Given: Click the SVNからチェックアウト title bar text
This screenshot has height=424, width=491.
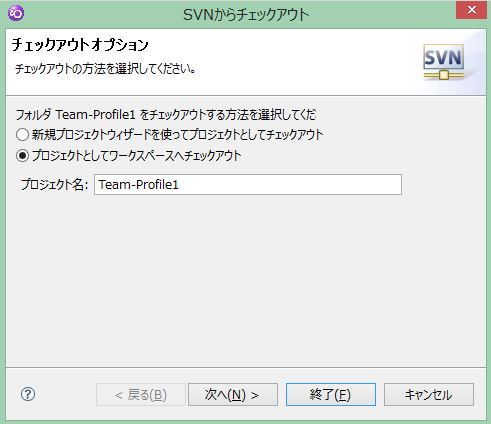Looking at the screenshot, I should 246,15.
